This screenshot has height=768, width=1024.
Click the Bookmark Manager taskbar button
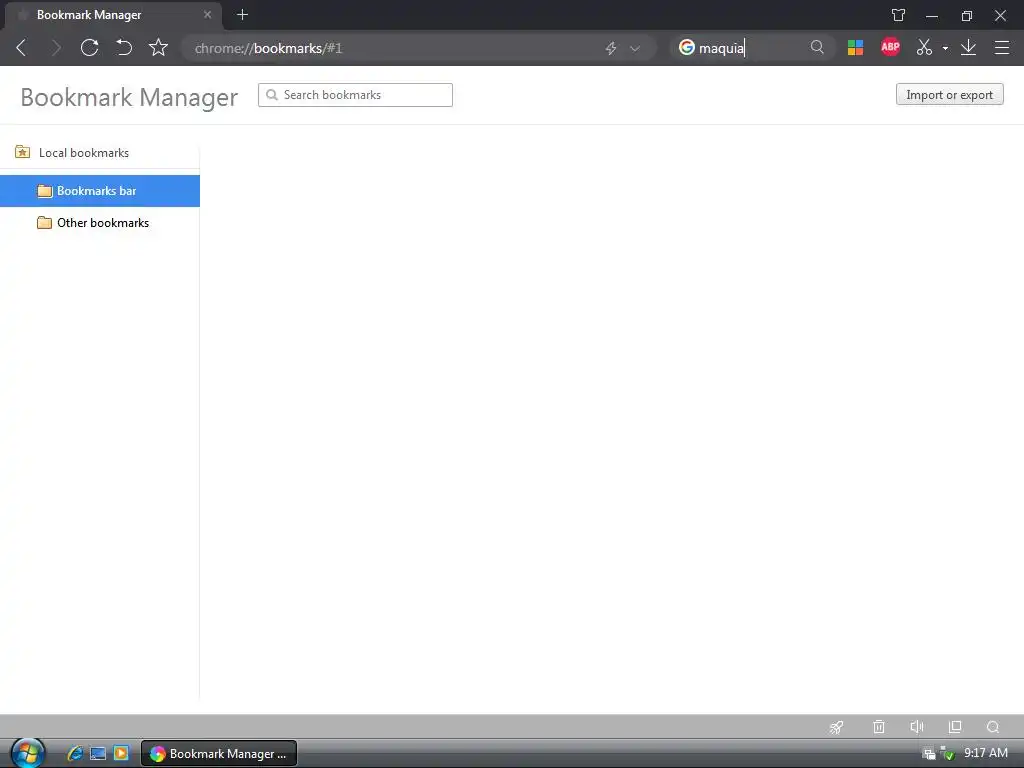[x=219, y=754]
